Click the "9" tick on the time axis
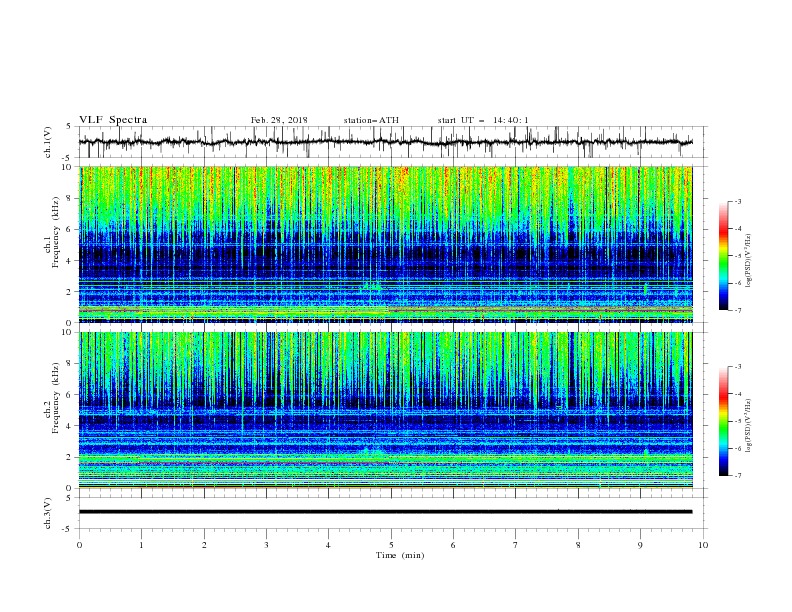792x612 pixels. point(640,545)
